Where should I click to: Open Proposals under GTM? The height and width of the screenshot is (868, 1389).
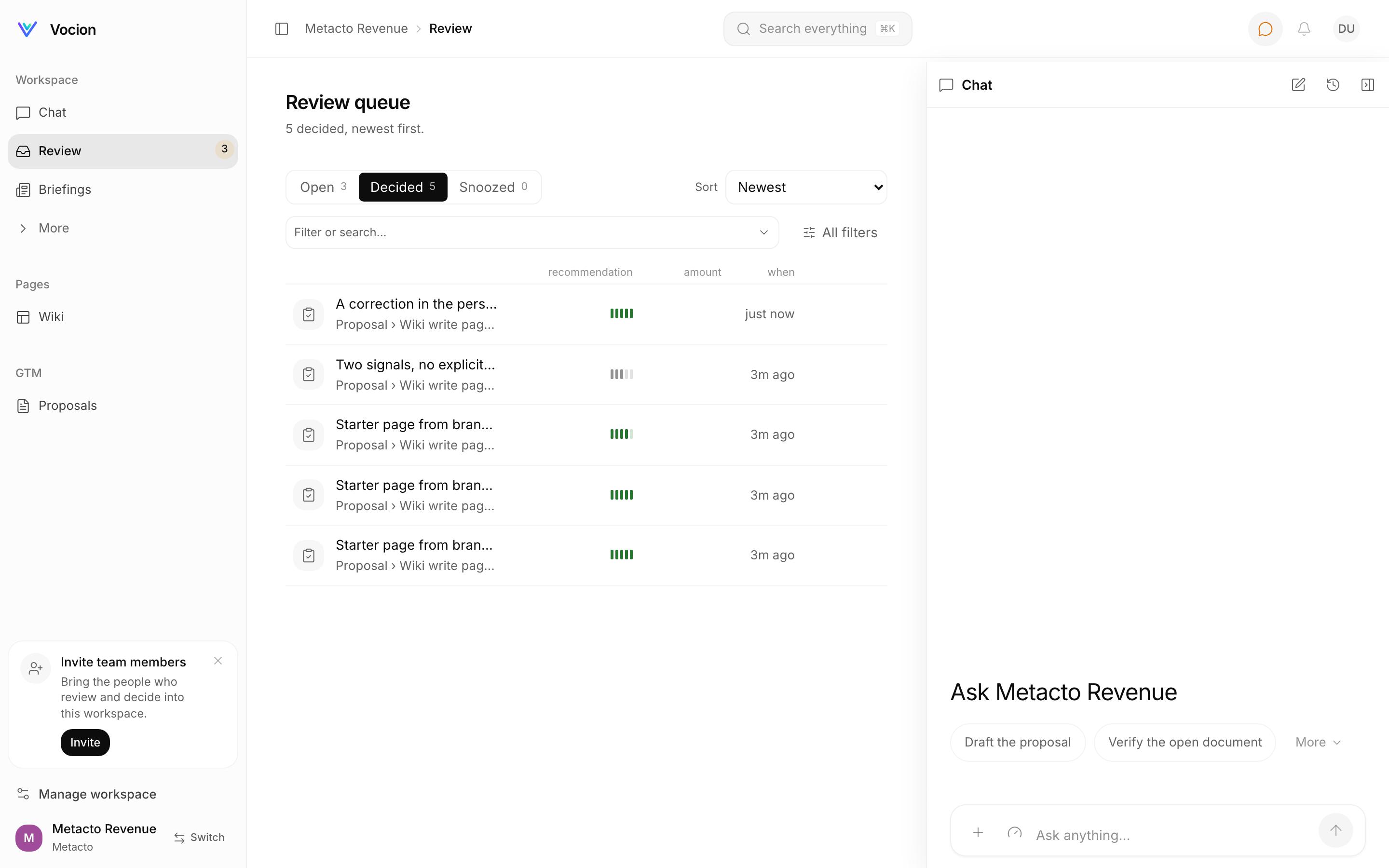123,406
